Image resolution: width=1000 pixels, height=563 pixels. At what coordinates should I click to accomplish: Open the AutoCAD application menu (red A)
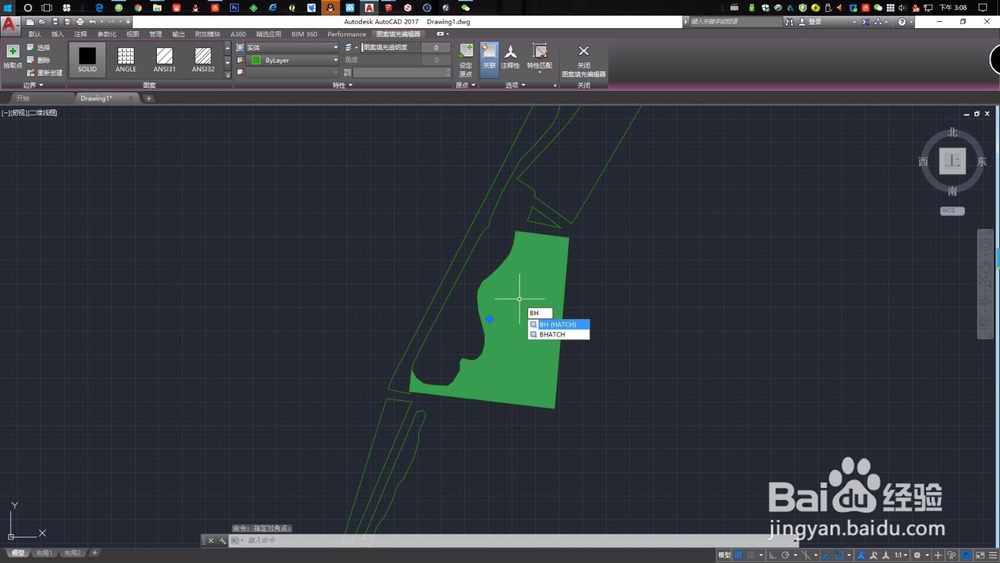point(9,26)
